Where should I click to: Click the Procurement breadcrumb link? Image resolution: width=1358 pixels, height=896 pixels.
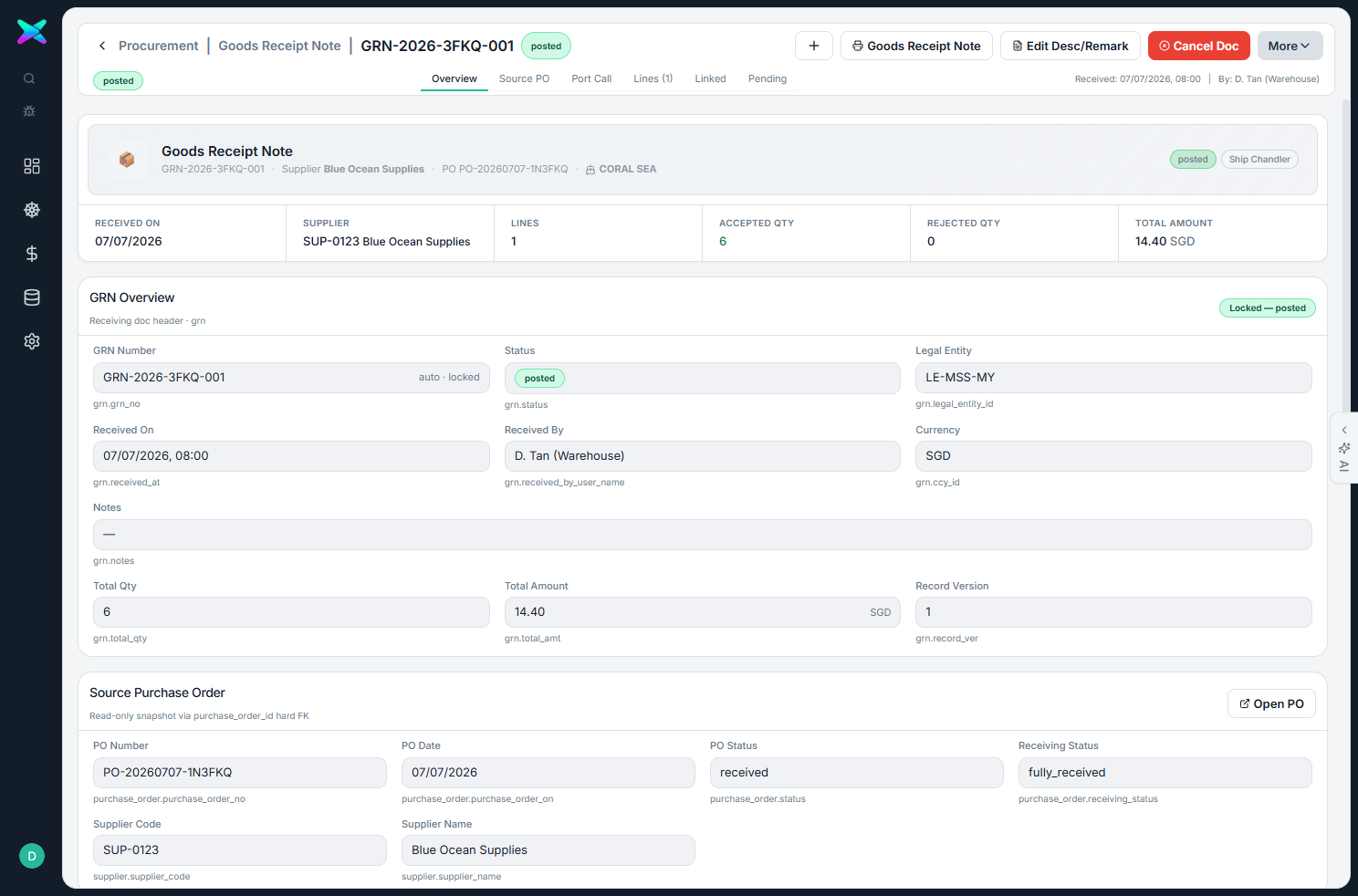coord(158,46)
